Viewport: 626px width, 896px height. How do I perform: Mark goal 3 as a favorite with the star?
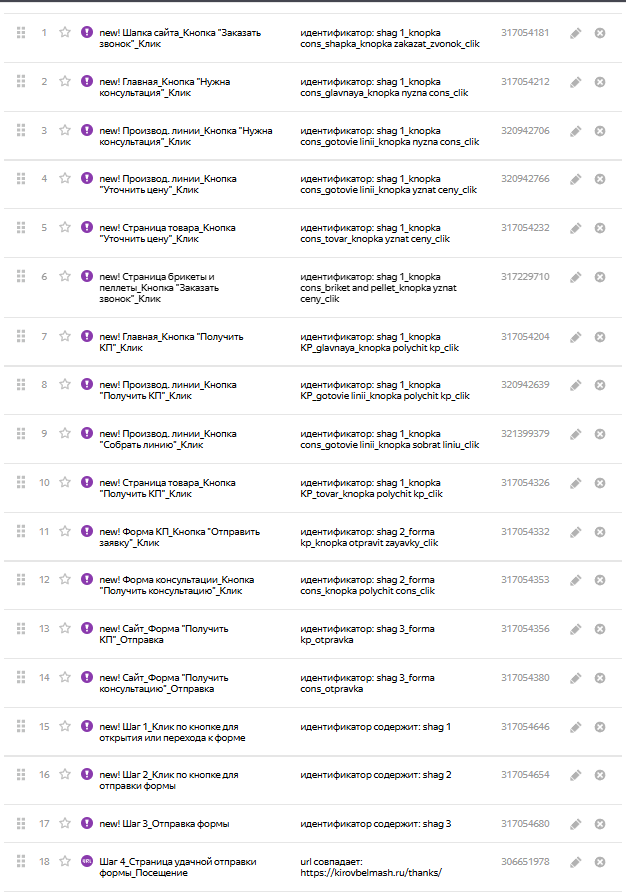[65, 130]
